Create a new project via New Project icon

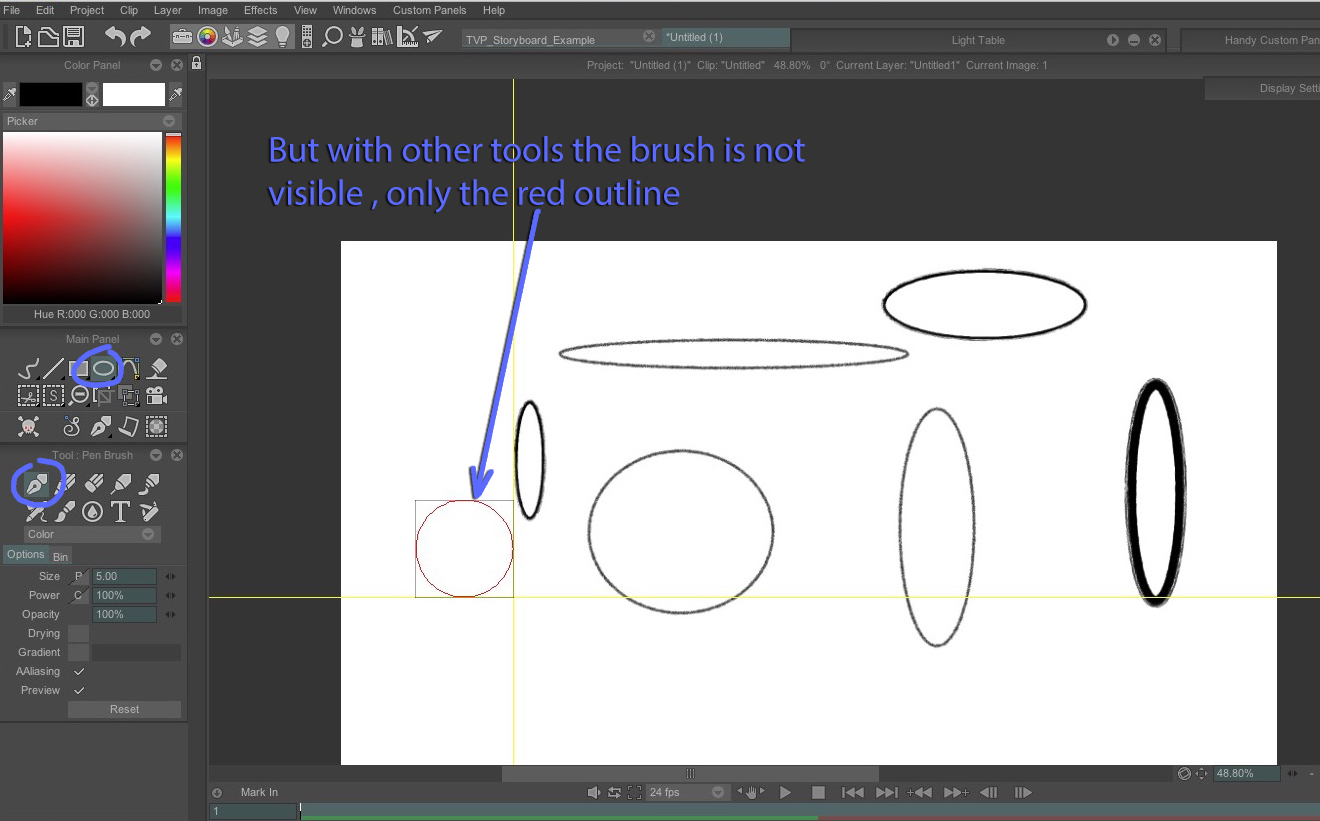pyautogui.click(x=23, y=37)
